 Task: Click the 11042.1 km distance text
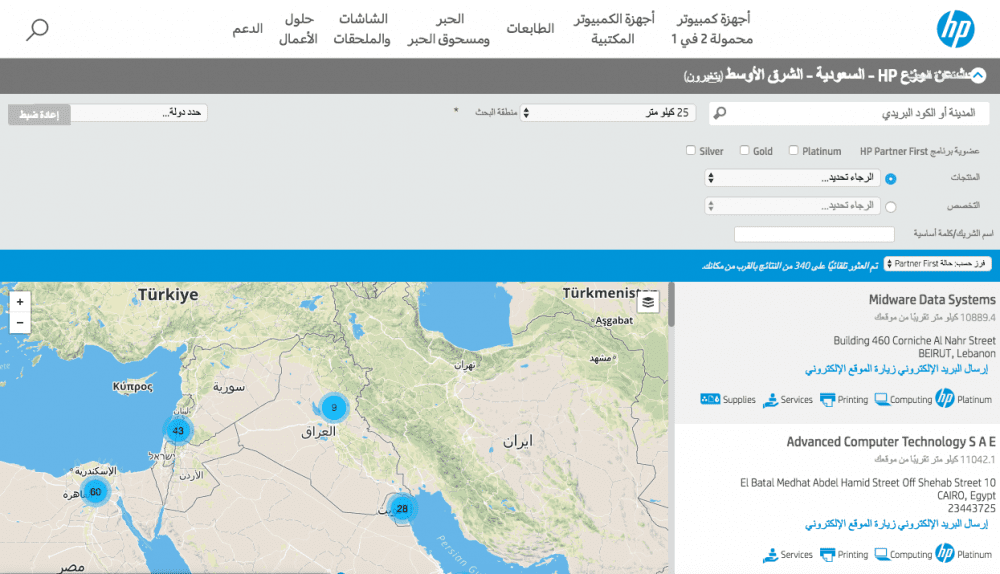(x=934, y=459)
